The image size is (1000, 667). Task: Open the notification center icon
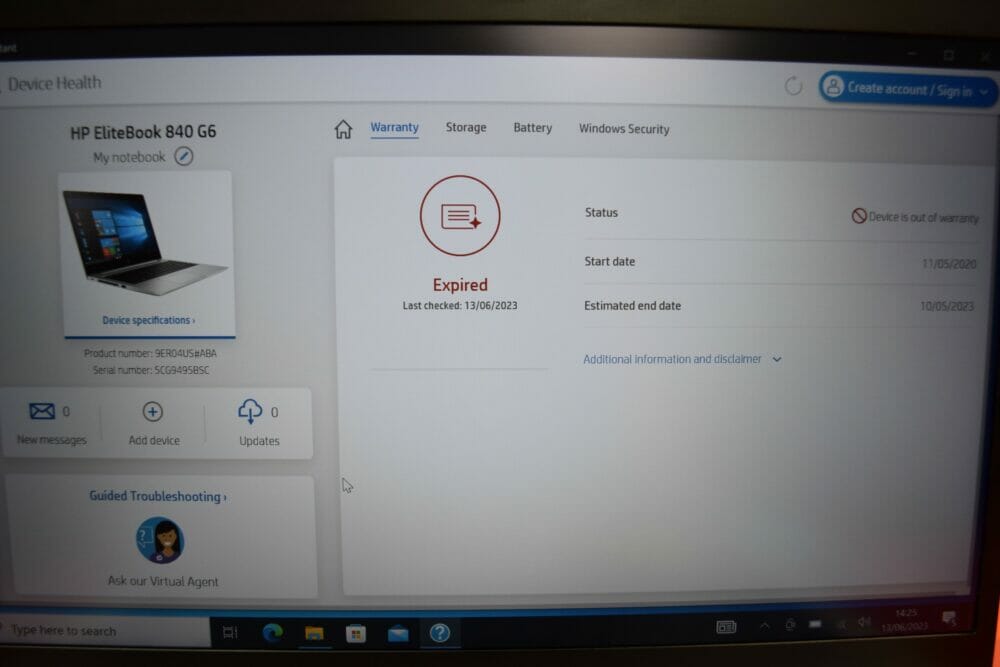(x=950, y=617)
